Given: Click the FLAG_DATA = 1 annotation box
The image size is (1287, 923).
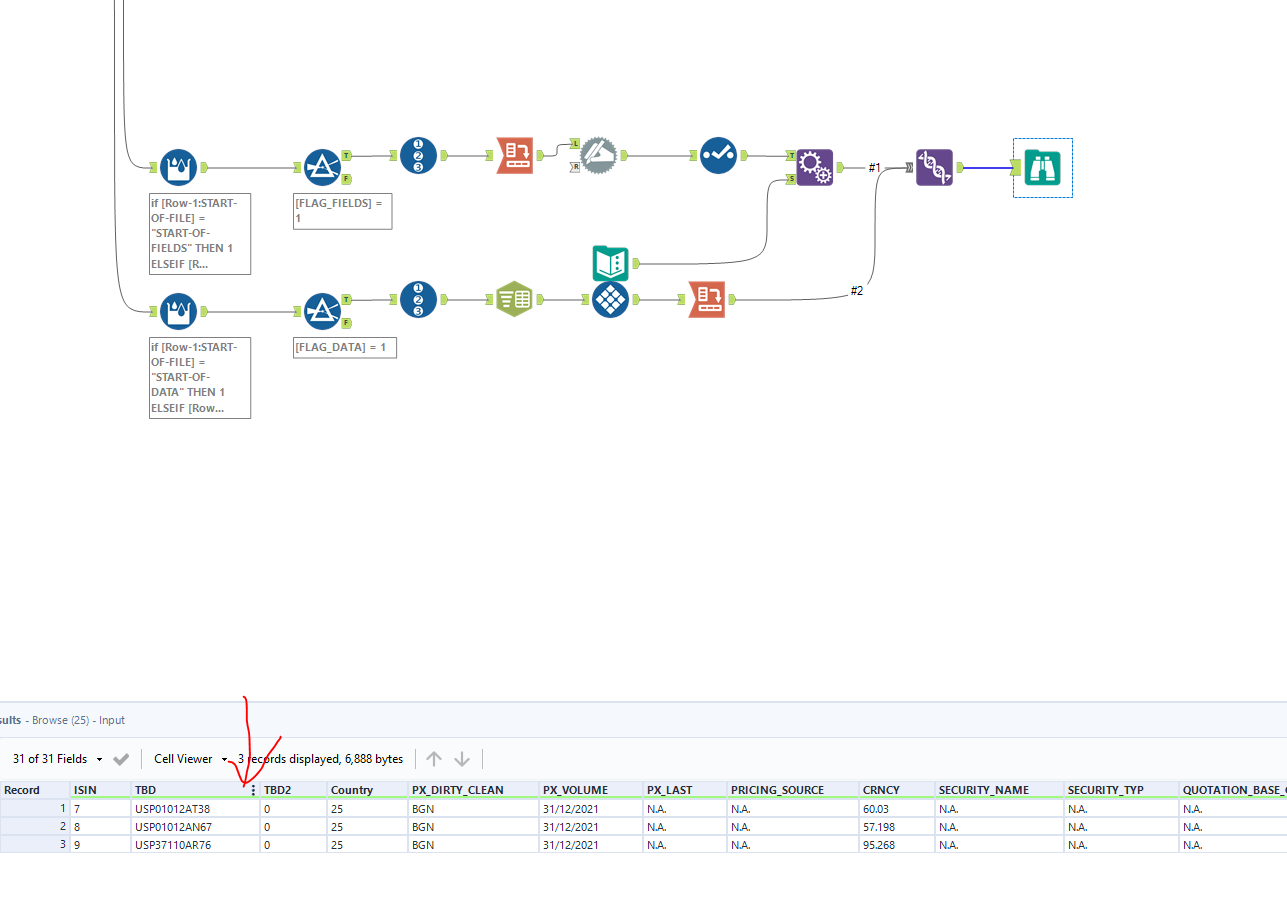Looking at the screenshot, I should coord(344,347).
